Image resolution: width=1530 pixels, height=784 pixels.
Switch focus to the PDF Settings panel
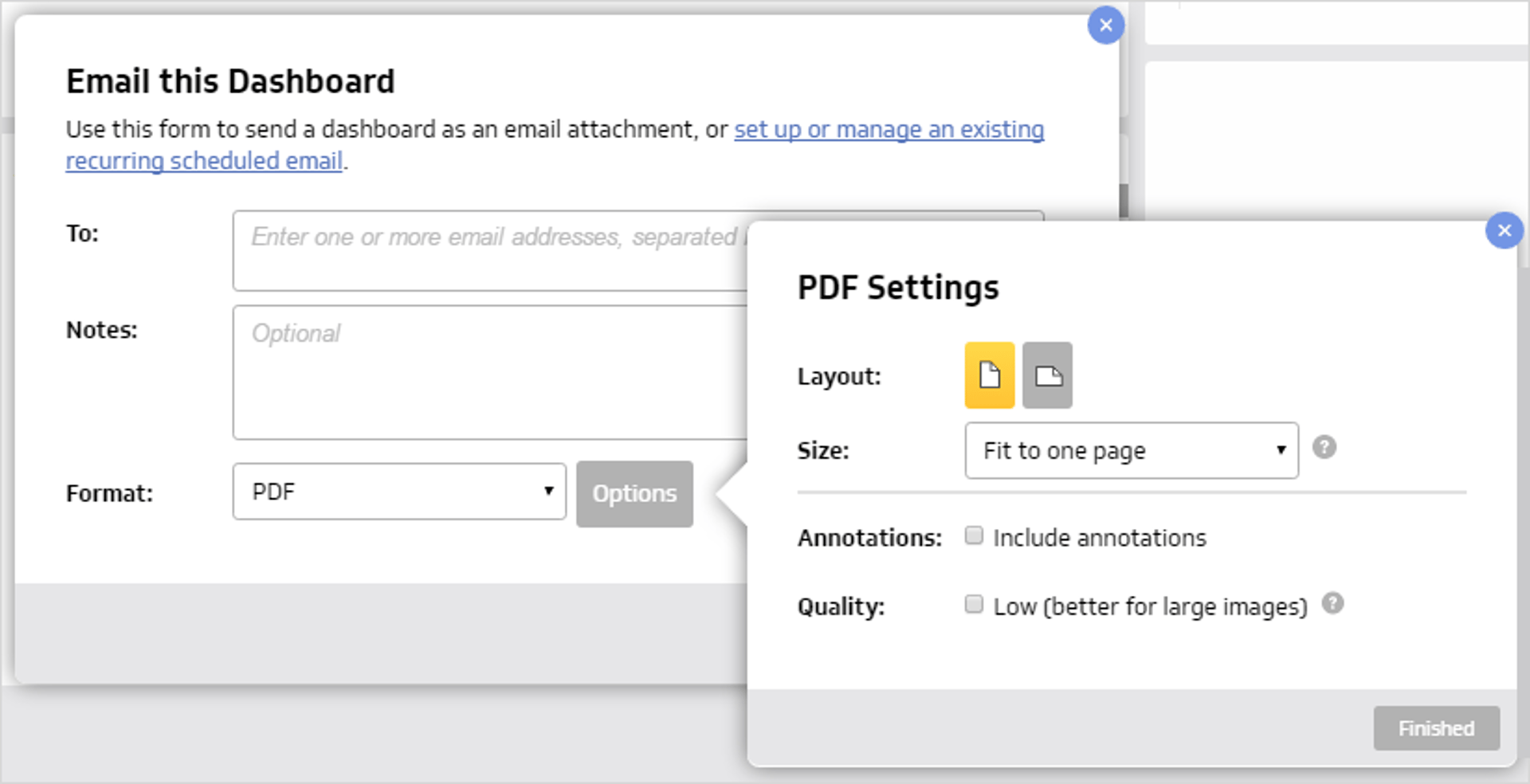point(899,287)
